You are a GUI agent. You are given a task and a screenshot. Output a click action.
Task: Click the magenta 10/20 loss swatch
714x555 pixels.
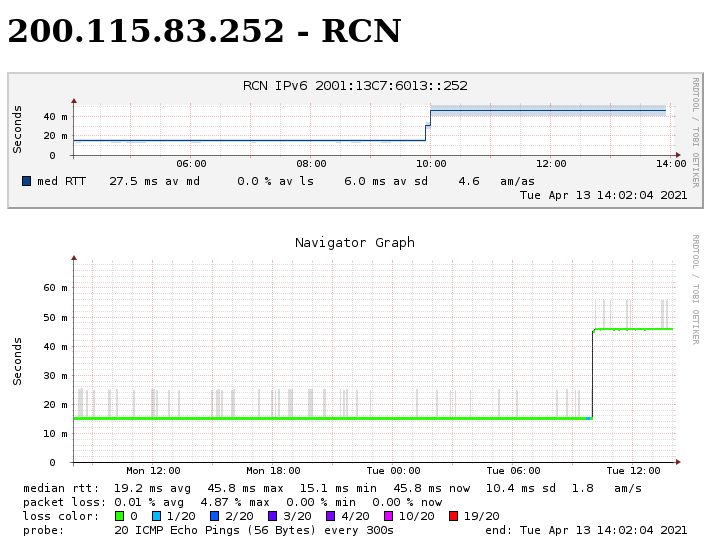(388, 516)
